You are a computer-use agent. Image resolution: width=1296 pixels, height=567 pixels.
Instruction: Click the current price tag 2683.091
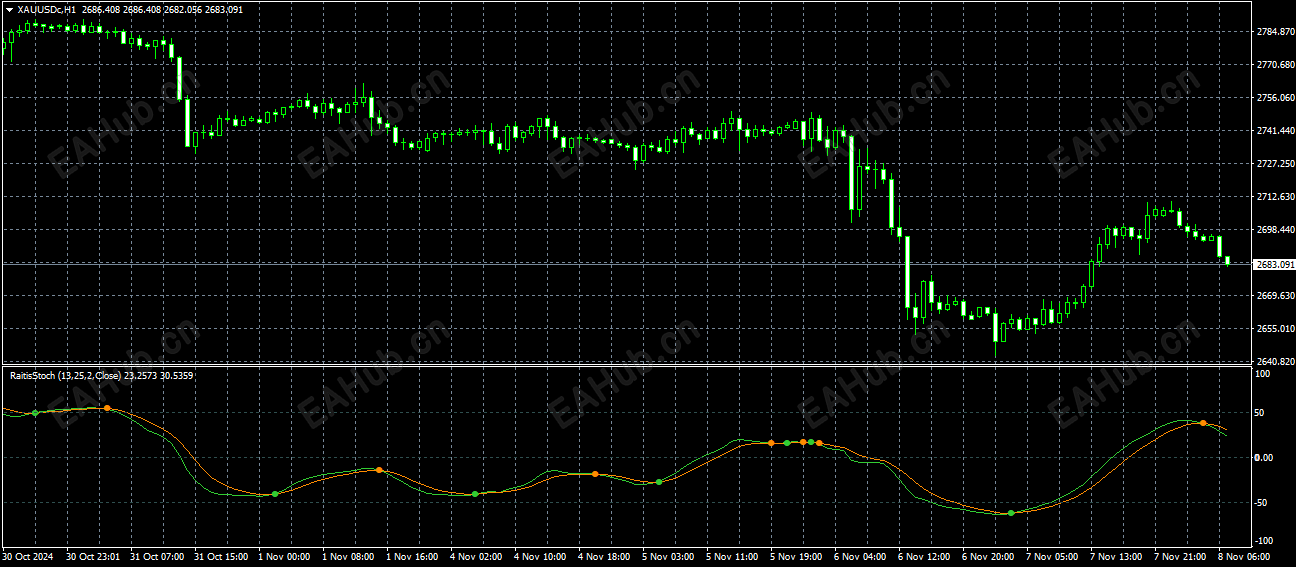coord(1274,265)
